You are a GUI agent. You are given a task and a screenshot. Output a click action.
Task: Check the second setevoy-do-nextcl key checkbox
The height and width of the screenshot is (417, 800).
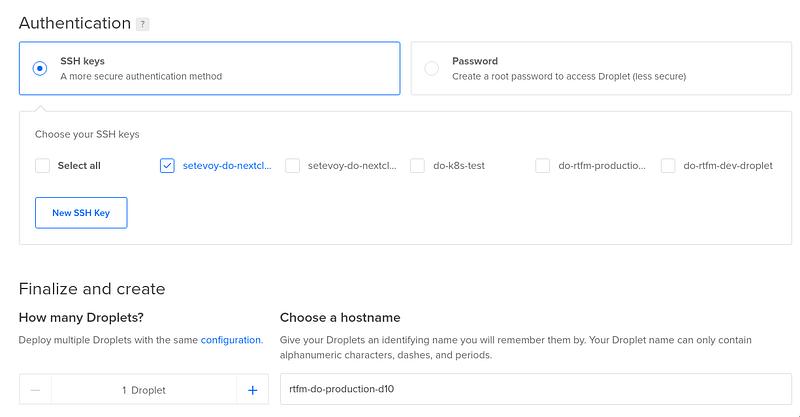[x=292, y=166]
